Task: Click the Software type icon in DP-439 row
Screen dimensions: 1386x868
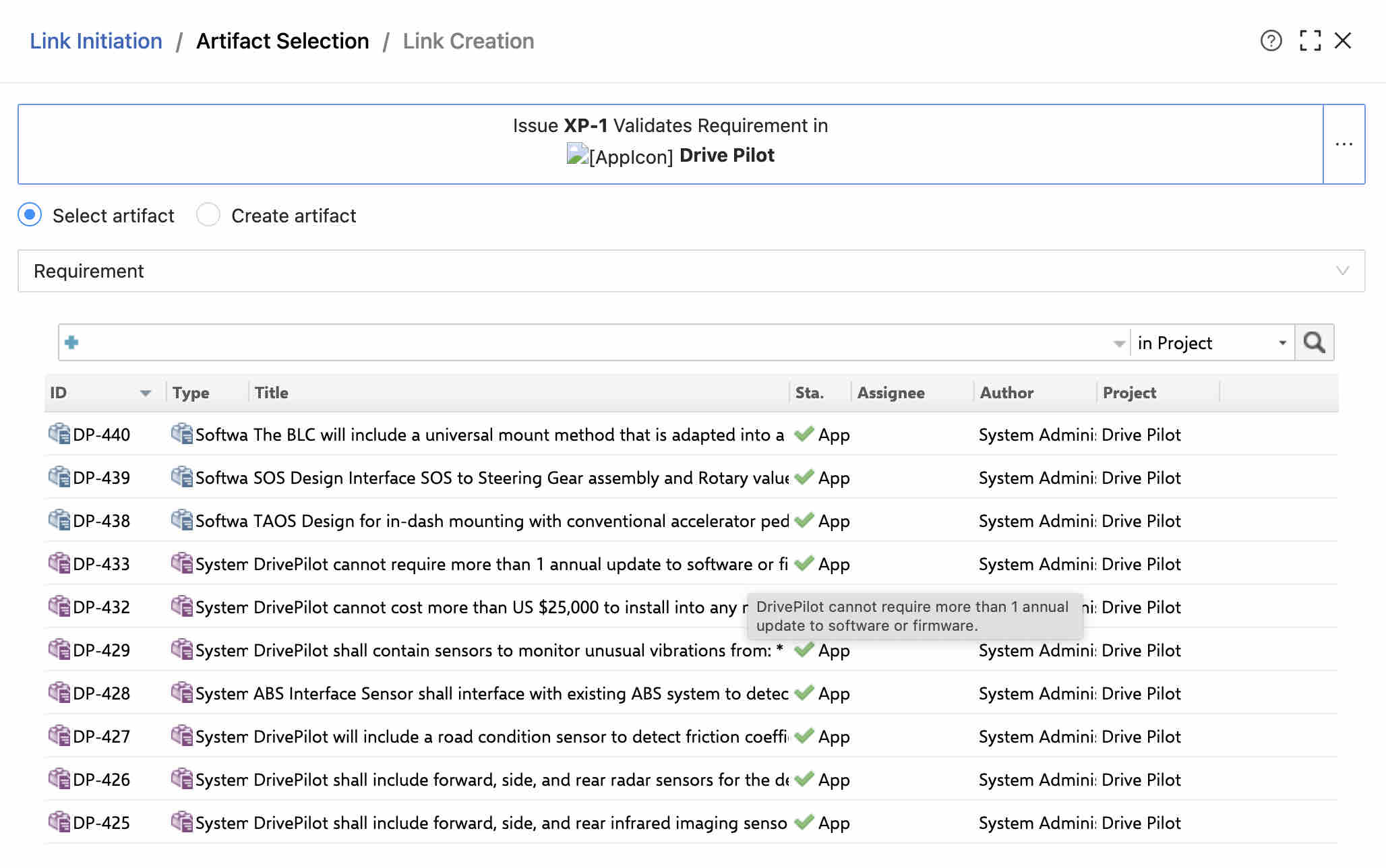Action: [x=182, y=477]
